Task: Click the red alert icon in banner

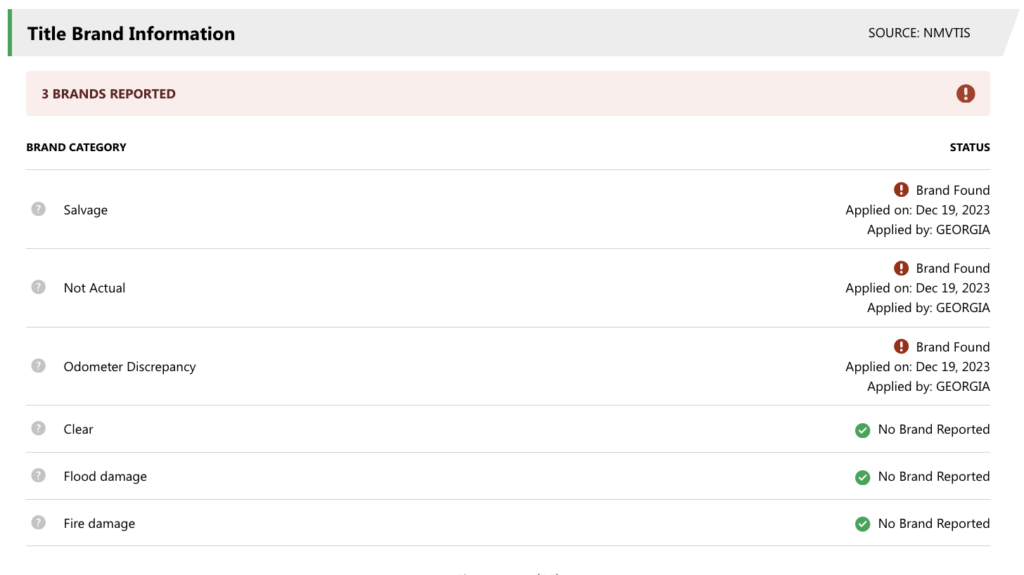Action: tap(965, 93)
